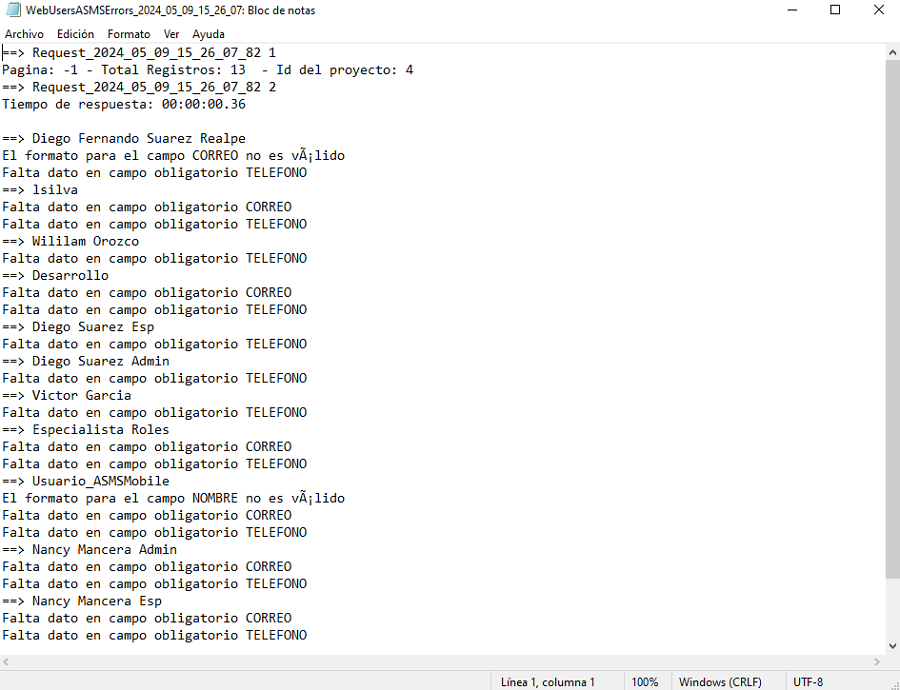Click line 'Request_2024_05_09_15_26_07_82 1'
900x690 pixels.
(139, 53)
